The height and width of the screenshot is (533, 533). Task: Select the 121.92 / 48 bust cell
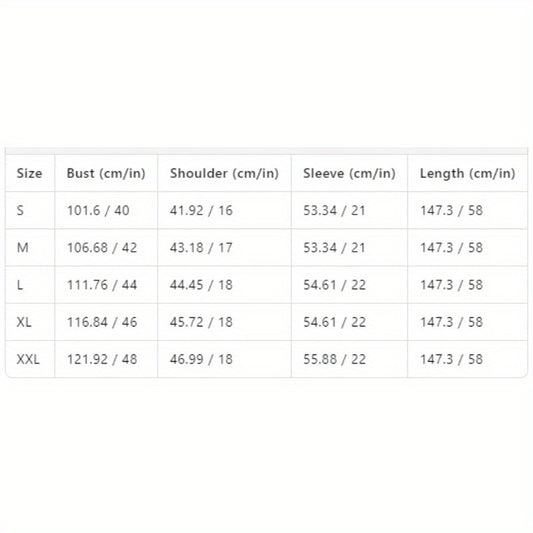pyautogui.click(x=102, y=359)
